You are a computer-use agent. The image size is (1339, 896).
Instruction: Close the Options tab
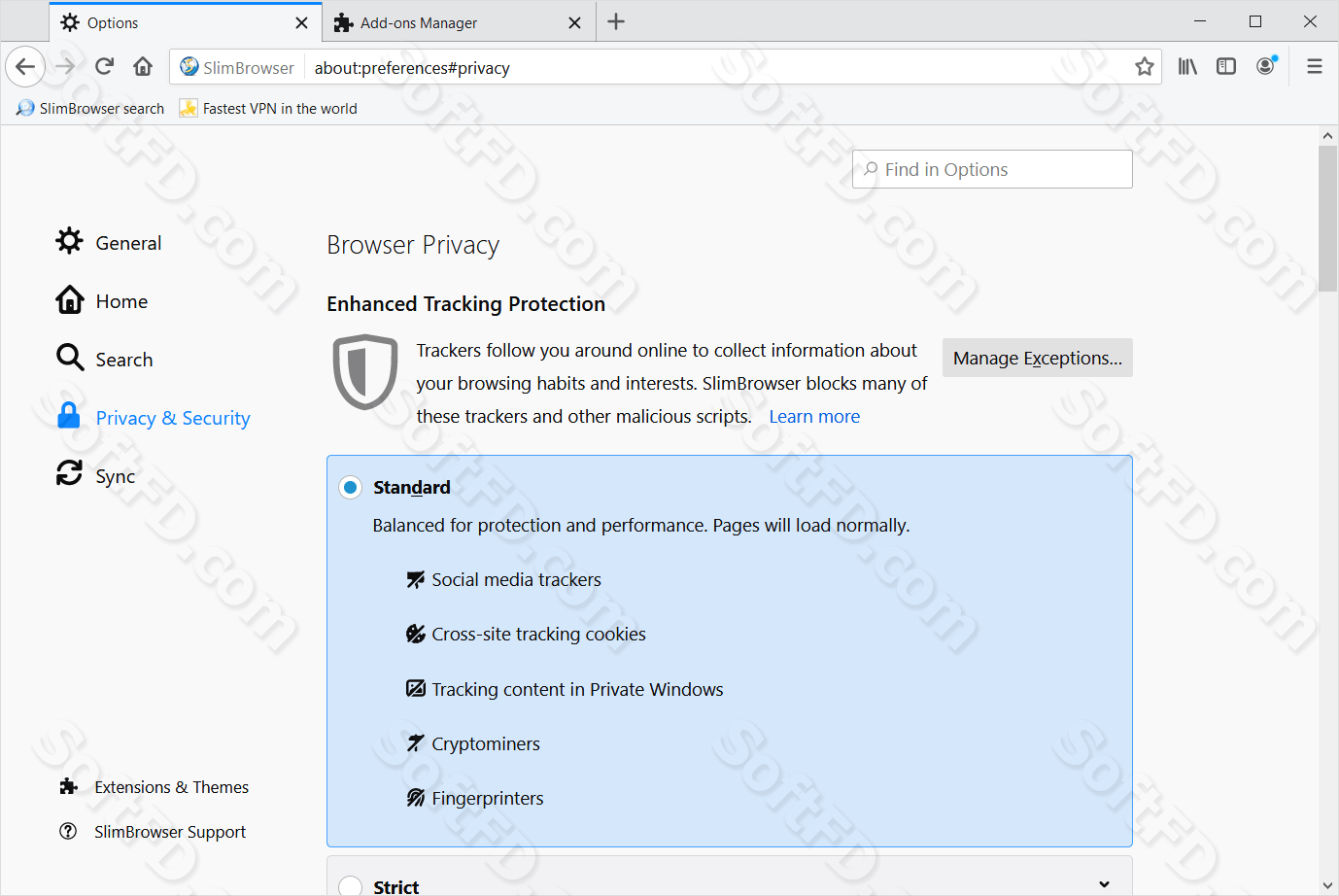pyautogui.click(x=301, y=23)
